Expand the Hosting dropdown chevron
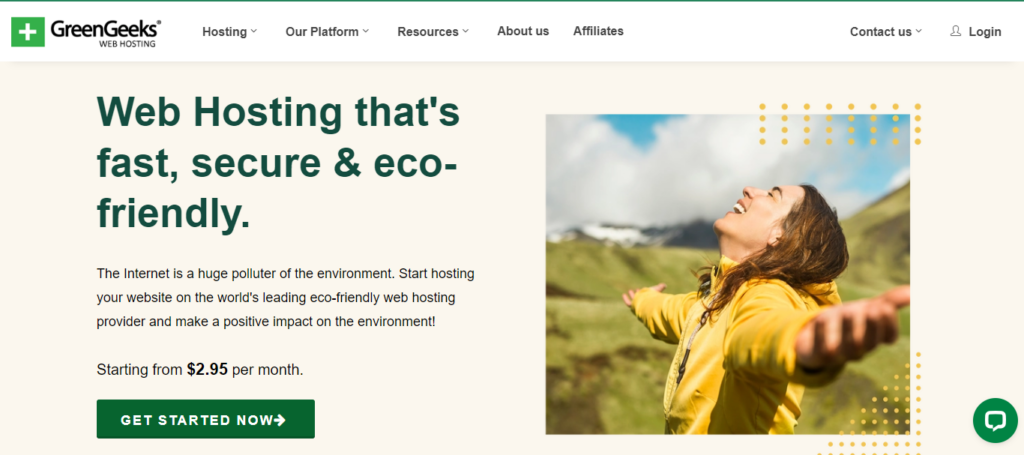The width and height of the screenshot is (1024, 455). pos(254,31)
